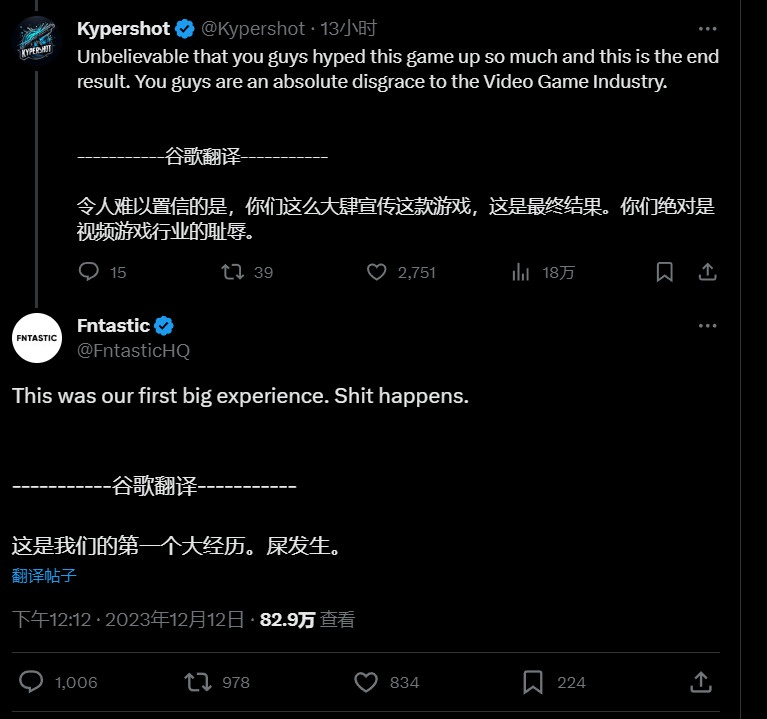Like Fntastic's tweet with 834 likes
Screen dimensions: 767x719
[x=365, y=682]
